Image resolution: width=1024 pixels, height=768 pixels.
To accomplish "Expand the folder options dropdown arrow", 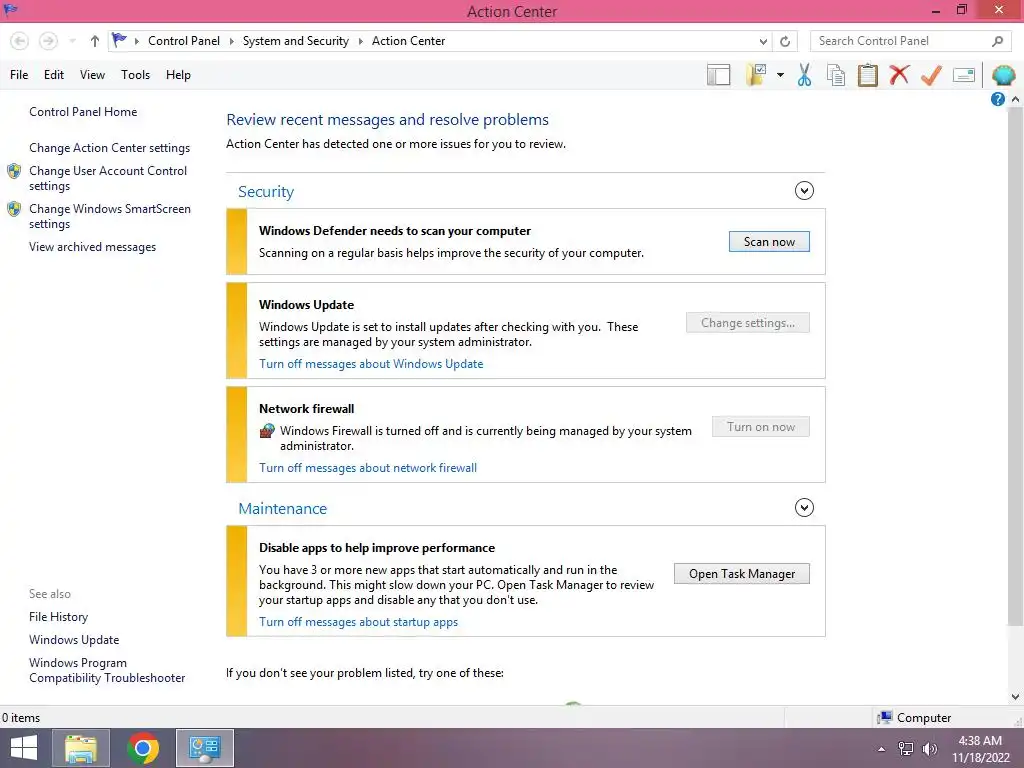I will pos(780,75).
